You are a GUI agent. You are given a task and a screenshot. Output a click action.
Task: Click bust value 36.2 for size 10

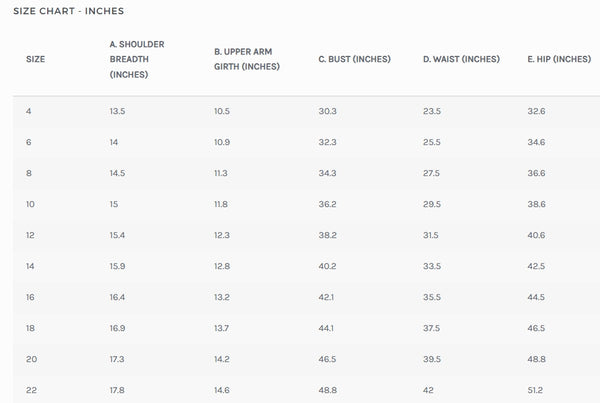(328, 204)
